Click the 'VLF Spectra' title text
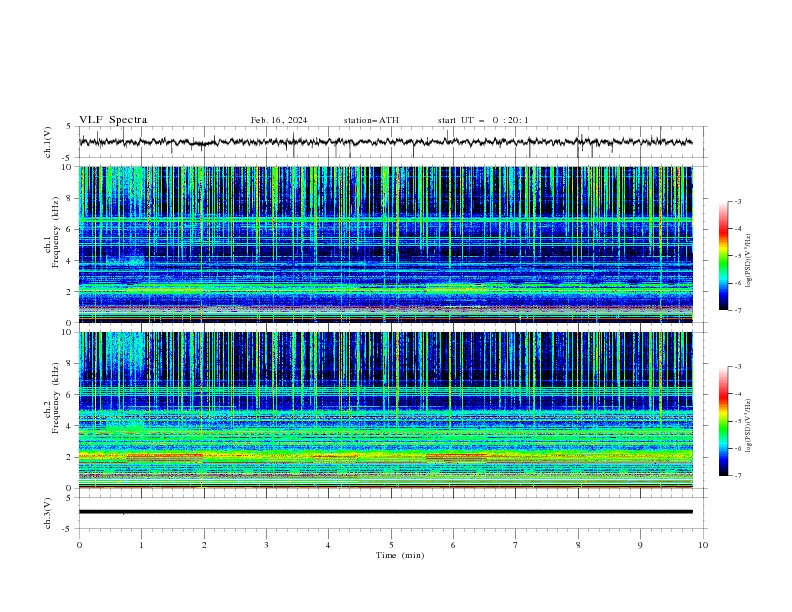Image resolution: width=792 pixels, height=612 pixels. click(x=113, y=120)
